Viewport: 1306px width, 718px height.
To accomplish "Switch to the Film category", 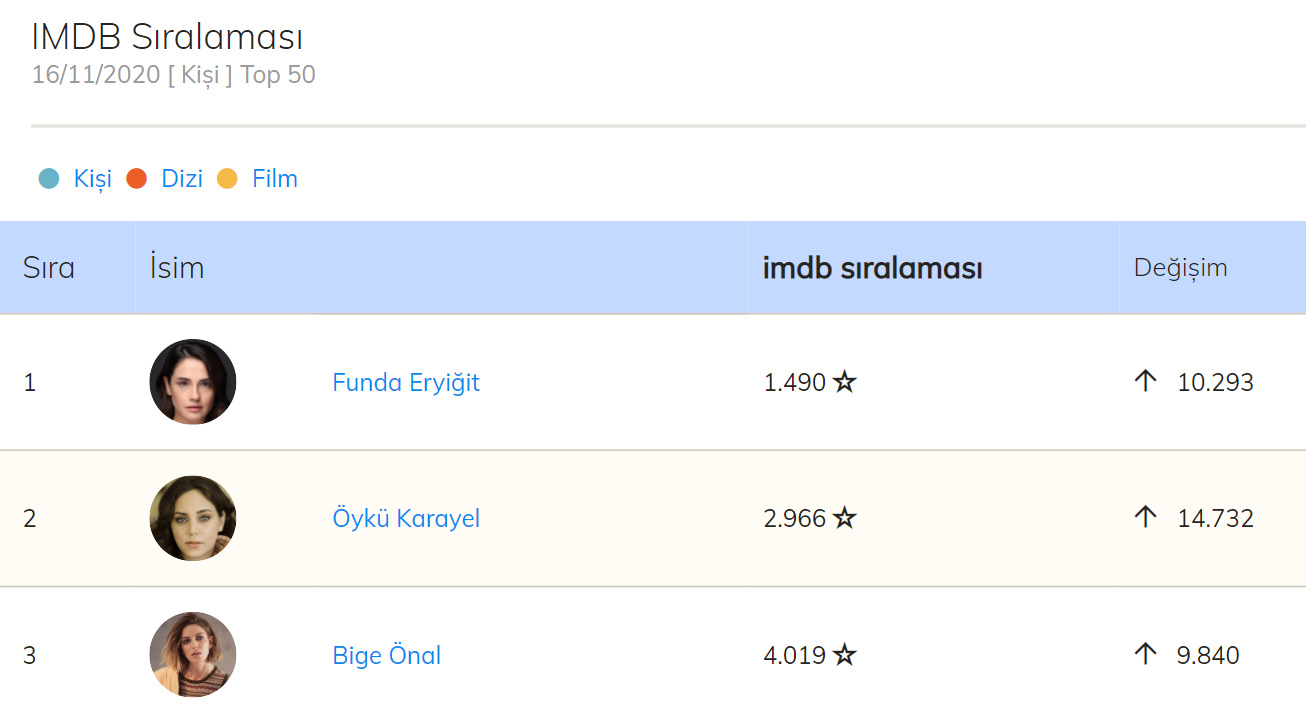I will pos(275,179).
